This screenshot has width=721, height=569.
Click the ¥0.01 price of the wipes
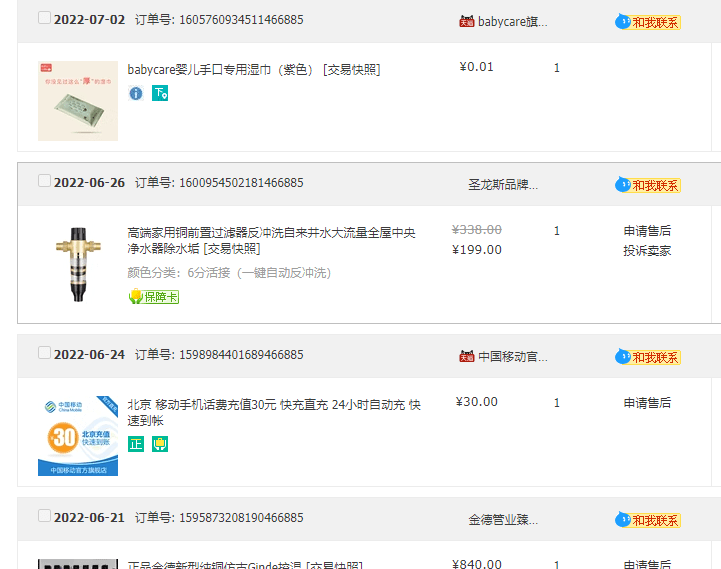pos(476,67)
